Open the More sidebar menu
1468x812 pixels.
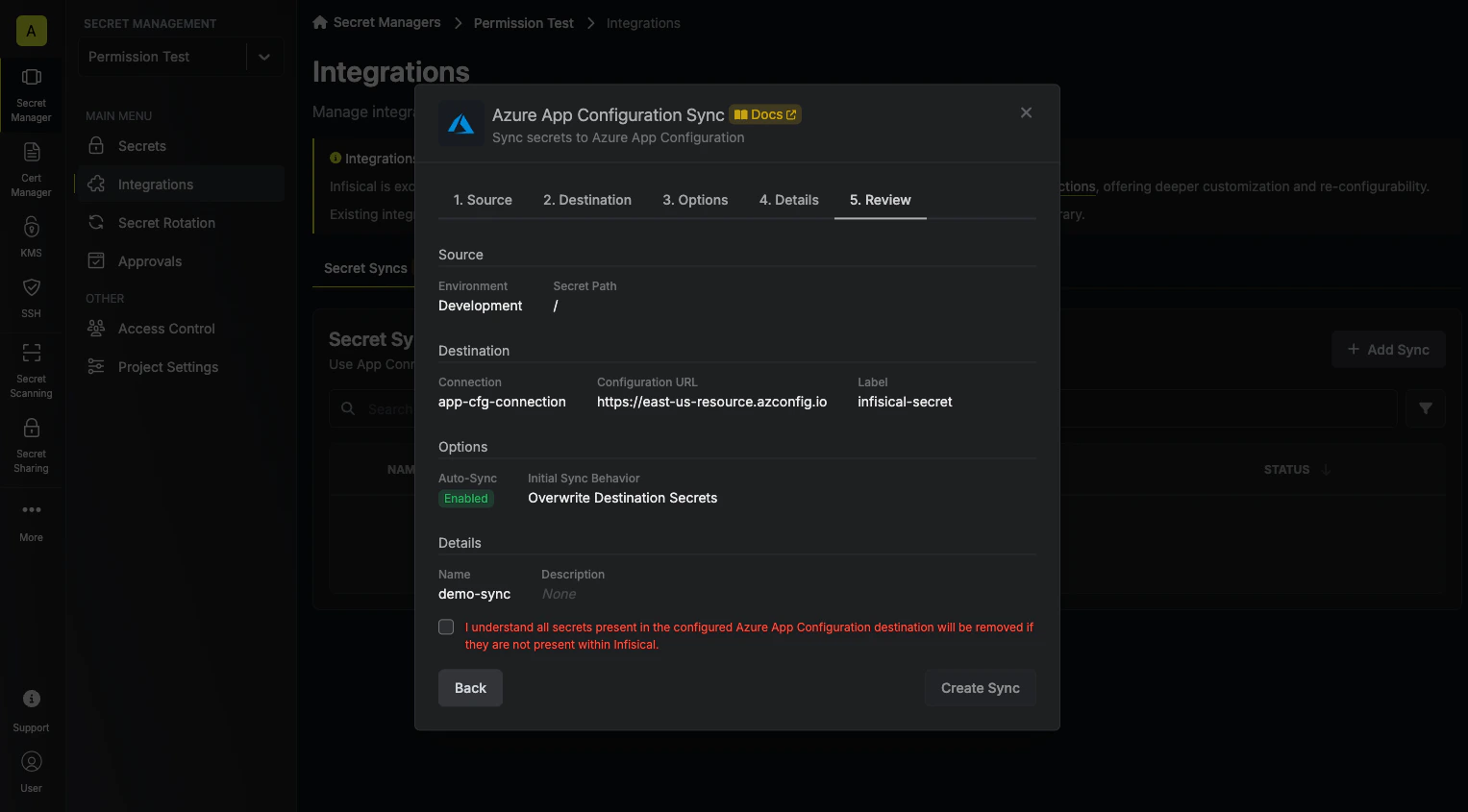31,522
